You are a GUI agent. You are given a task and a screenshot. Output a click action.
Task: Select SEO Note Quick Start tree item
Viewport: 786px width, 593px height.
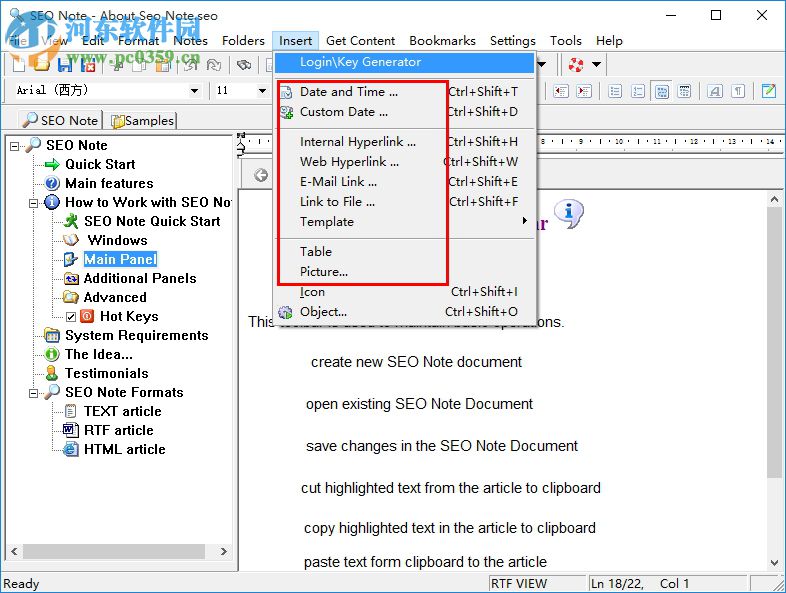pos(152,222)
